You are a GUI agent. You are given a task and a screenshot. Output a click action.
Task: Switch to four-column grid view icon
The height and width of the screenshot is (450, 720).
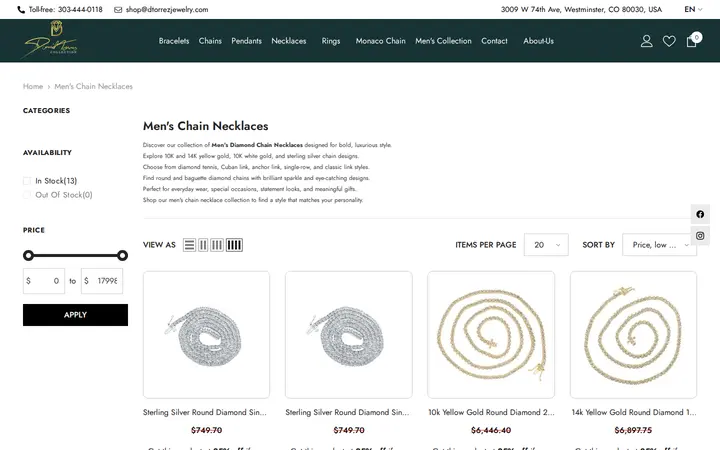pyautogui.click(x=234, y=245)
